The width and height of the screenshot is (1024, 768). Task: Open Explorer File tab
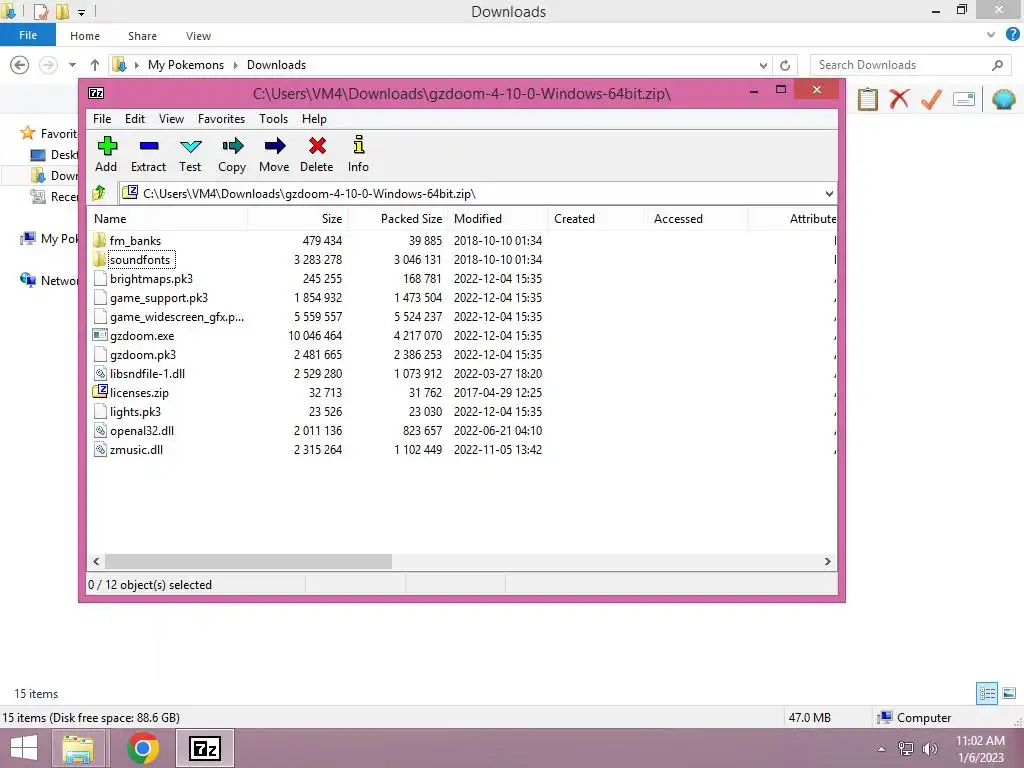(28, 35)
